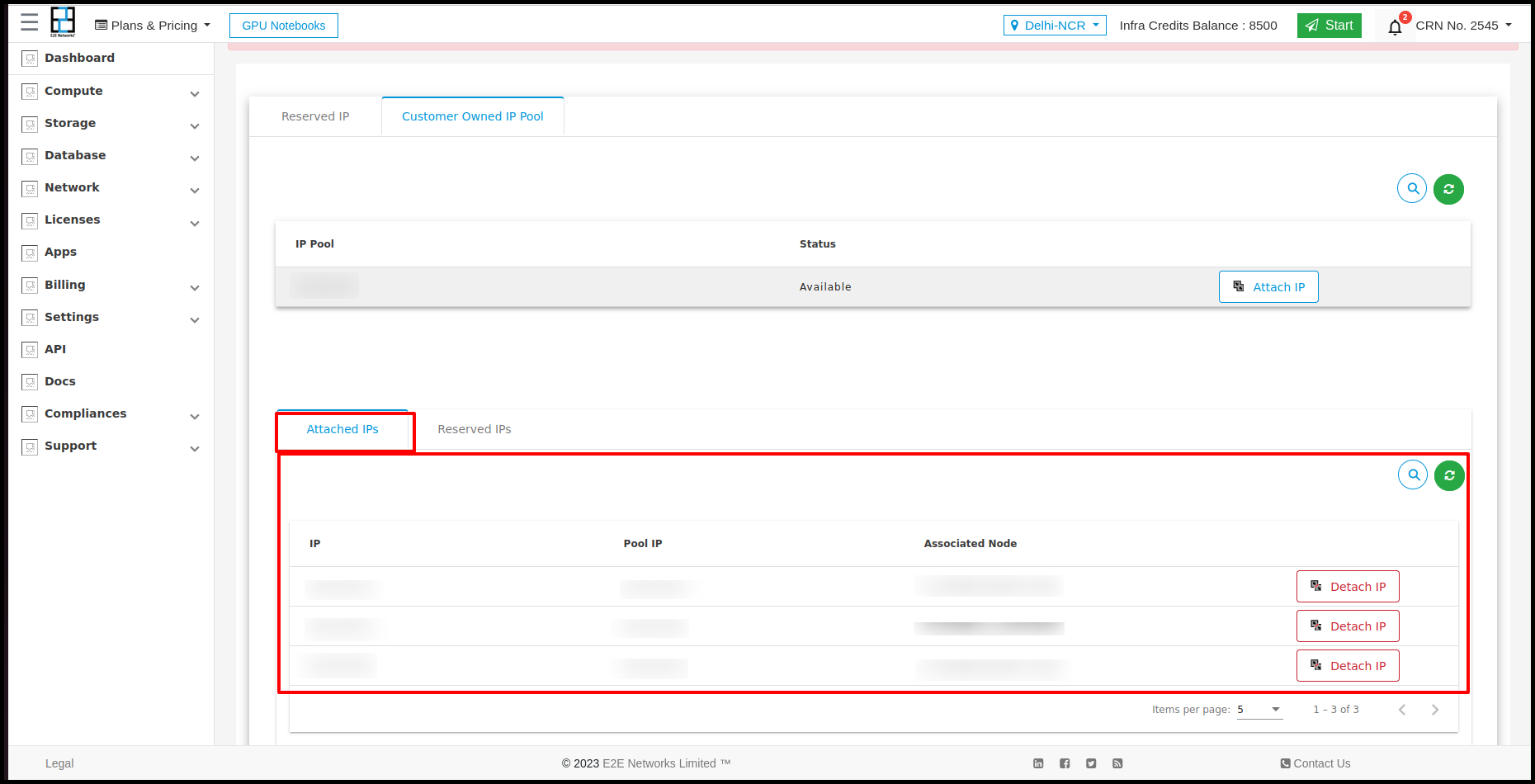The width and height of the screenshot is (1535, 784).
Task: Open the Twitter icon in footer
Action: pyautogui.click(x=1091, y=763)
